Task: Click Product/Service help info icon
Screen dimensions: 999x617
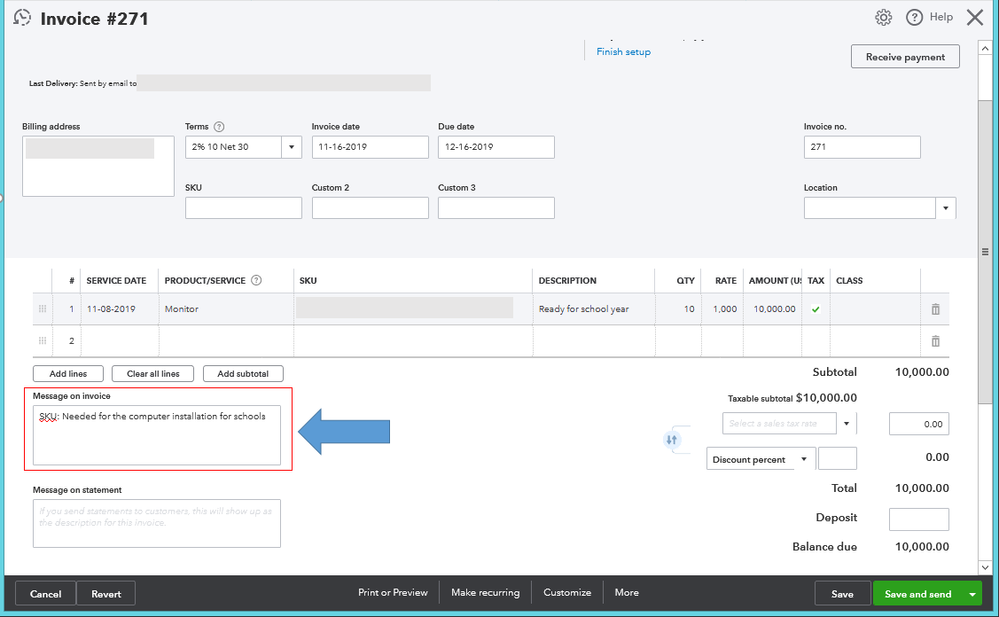Action: point(256,281)
